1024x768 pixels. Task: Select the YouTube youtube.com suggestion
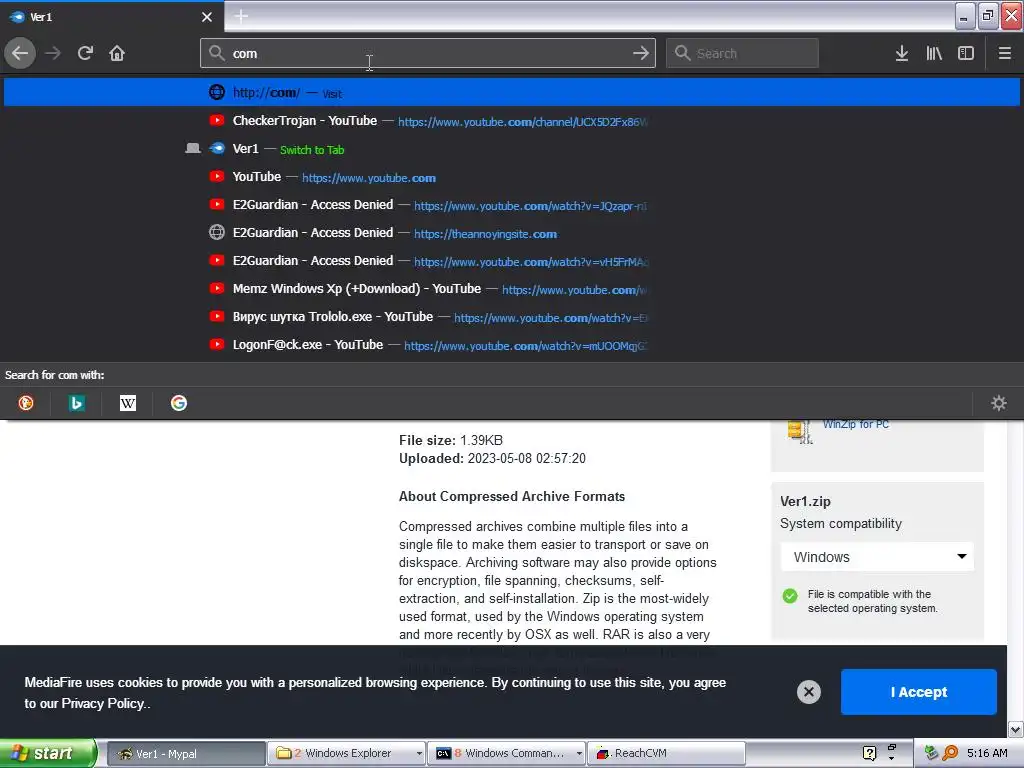tap(512, 177)
